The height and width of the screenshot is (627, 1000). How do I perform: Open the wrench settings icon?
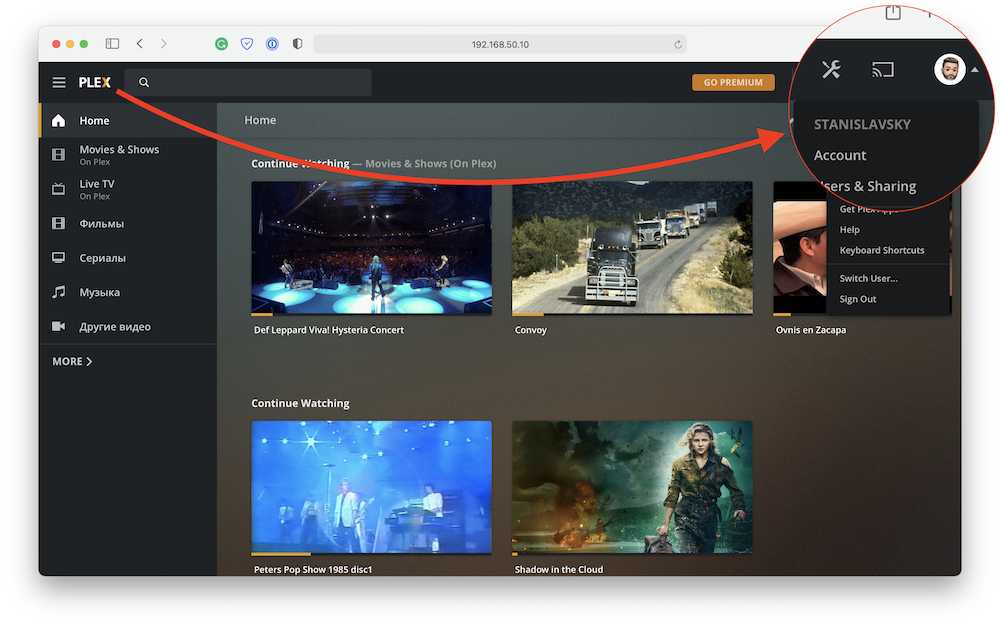(831, 69)
